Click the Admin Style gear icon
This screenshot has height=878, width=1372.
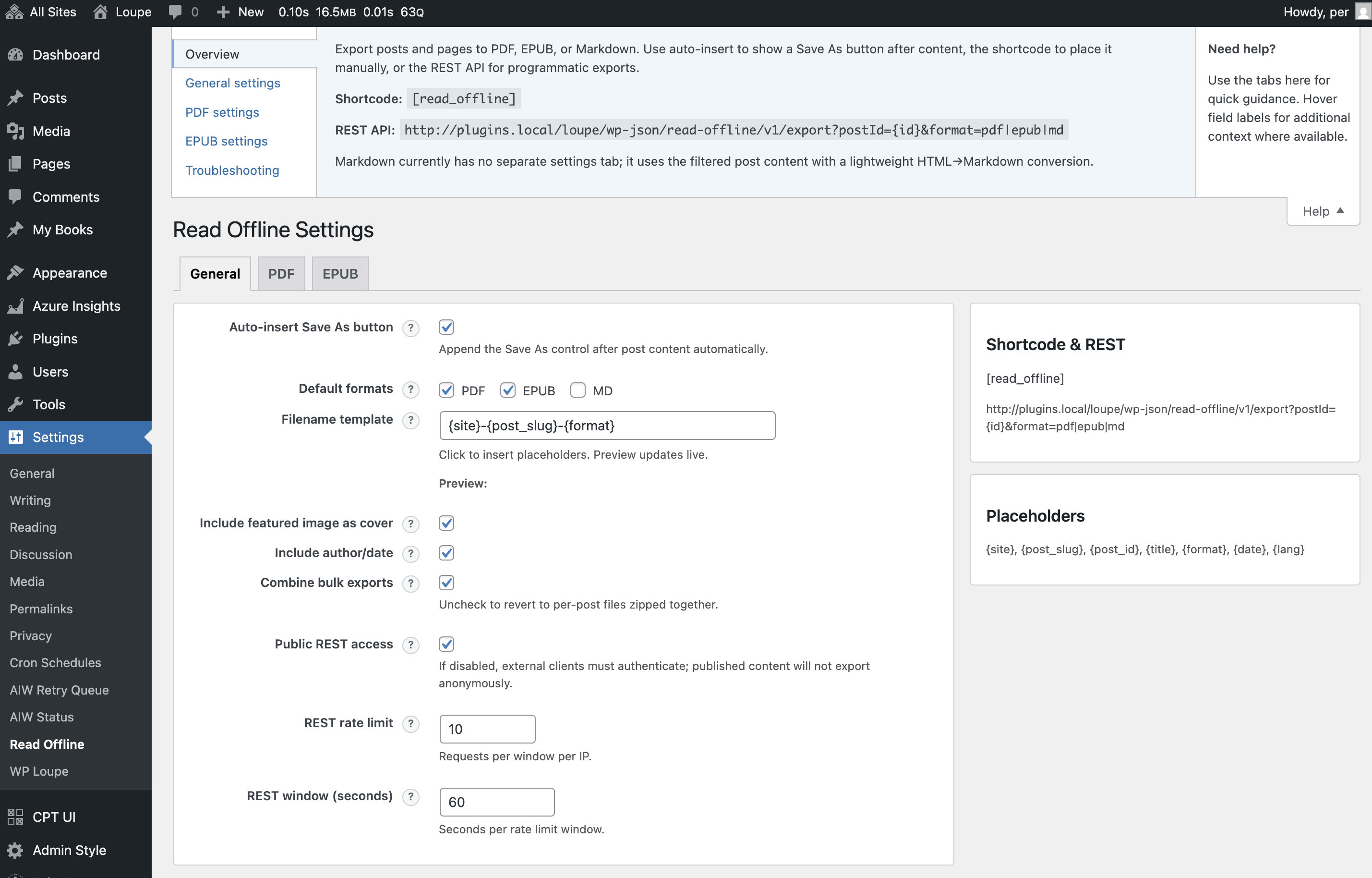[x=15, y=850]
